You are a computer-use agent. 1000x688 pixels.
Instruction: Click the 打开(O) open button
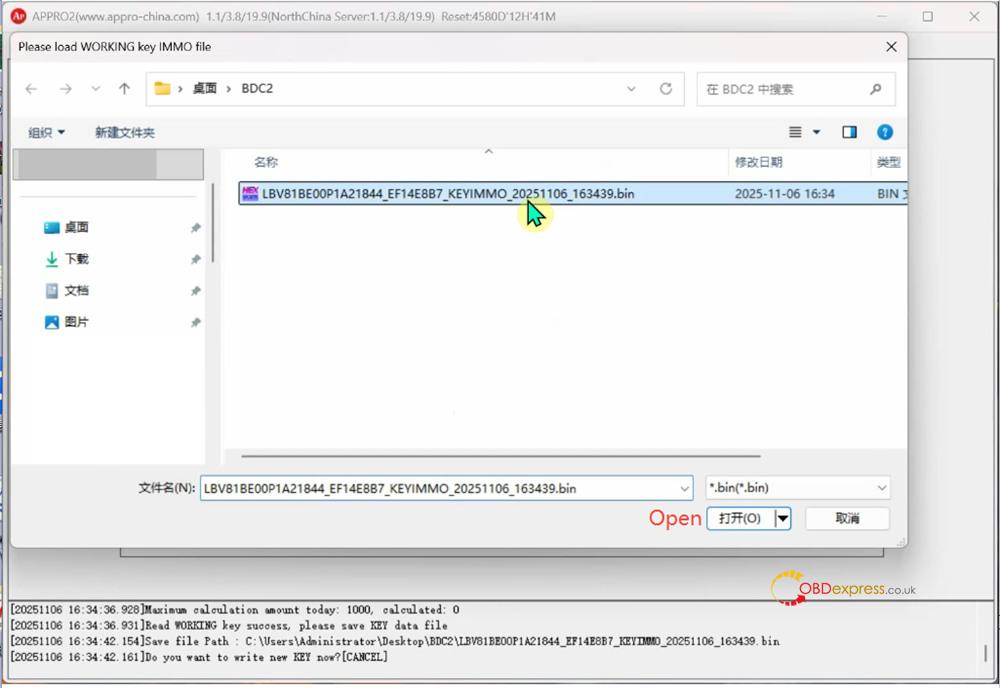click(740, 518)
